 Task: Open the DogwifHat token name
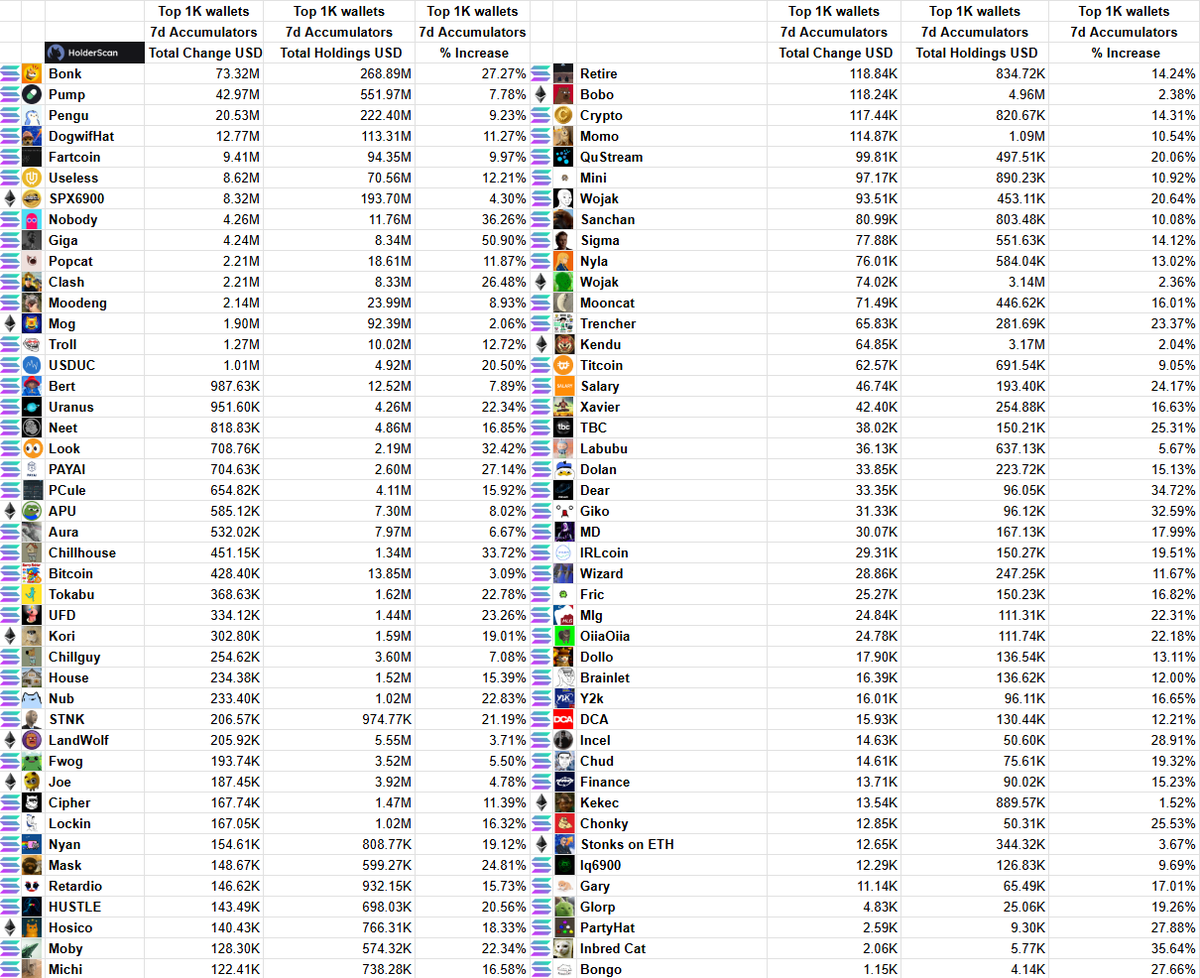(x=81, y=136)
